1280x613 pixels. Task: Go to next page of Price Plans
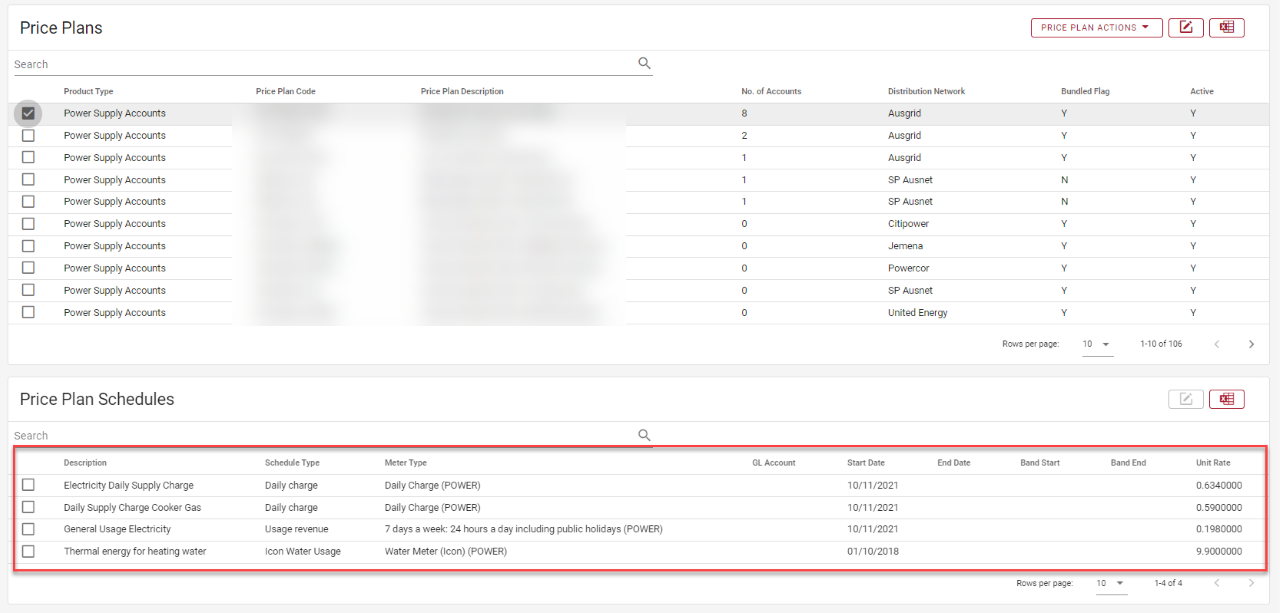[1251, 344]
